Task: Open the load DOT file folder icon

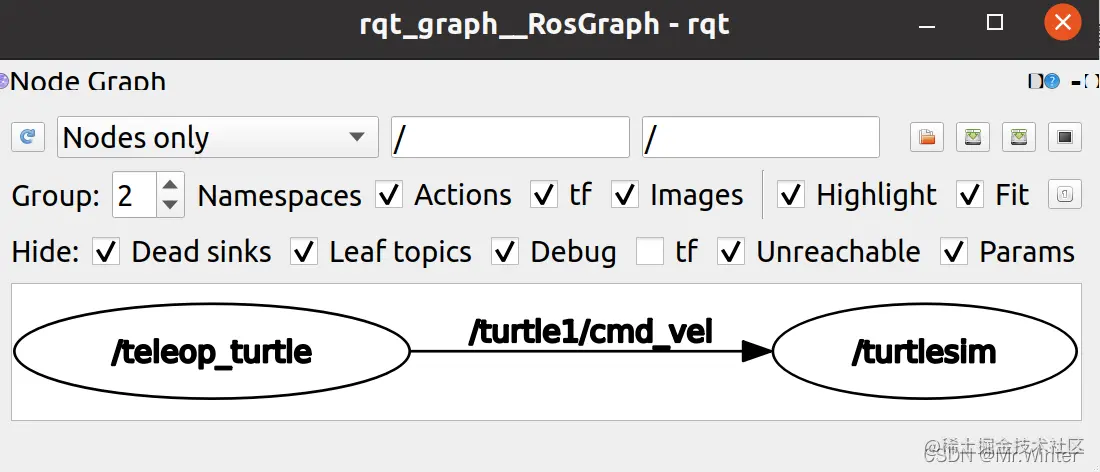Action: [927, 137]
